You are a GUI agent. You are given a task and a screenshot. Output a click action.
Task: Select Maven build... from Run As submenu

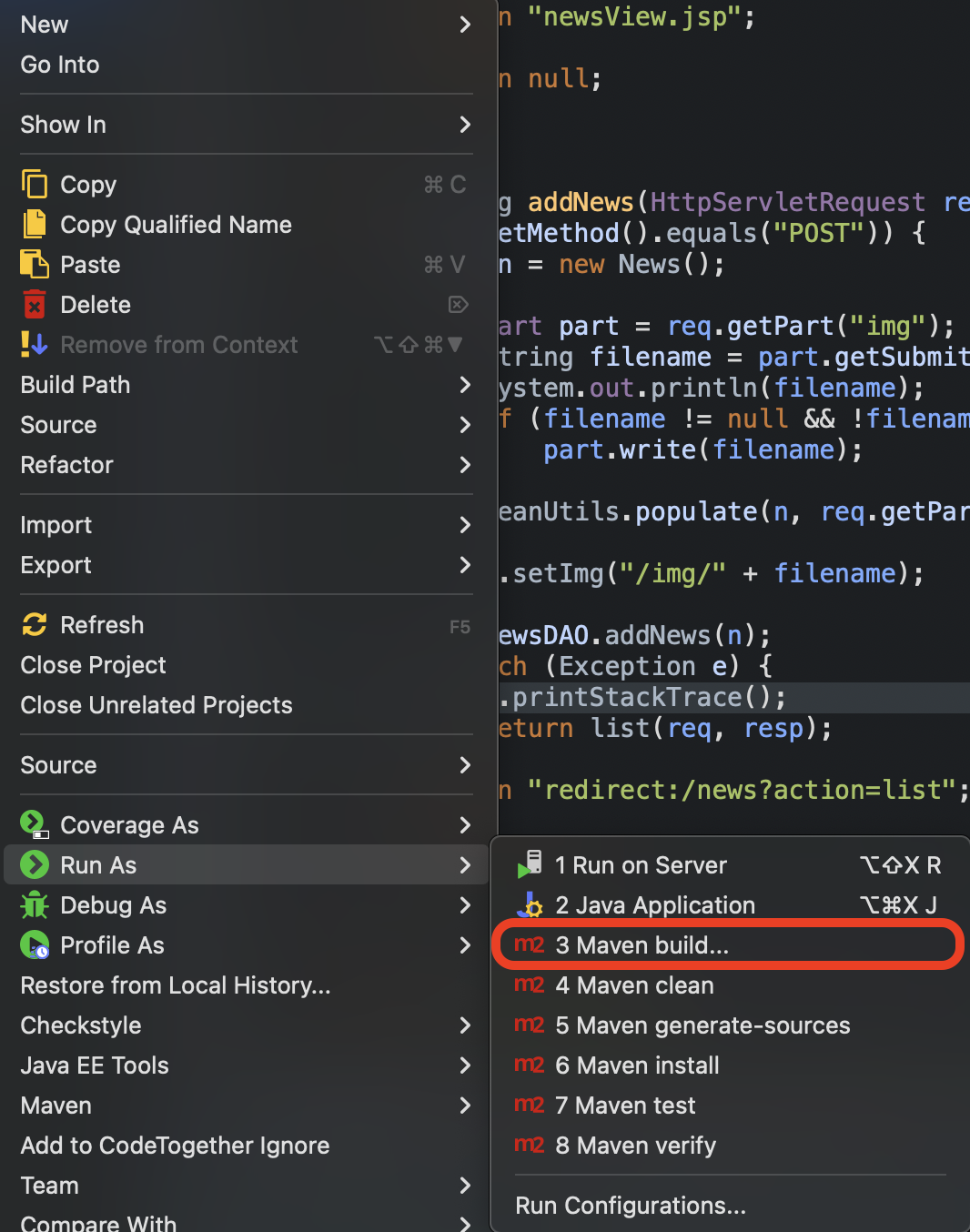pos(642,945)
